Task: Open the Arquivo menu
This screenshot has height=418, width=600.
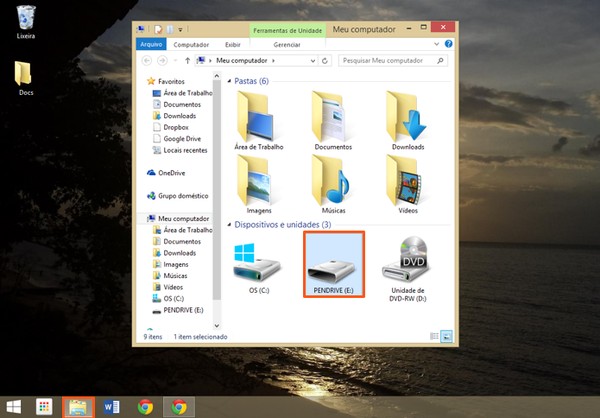Action: (151, 45)
